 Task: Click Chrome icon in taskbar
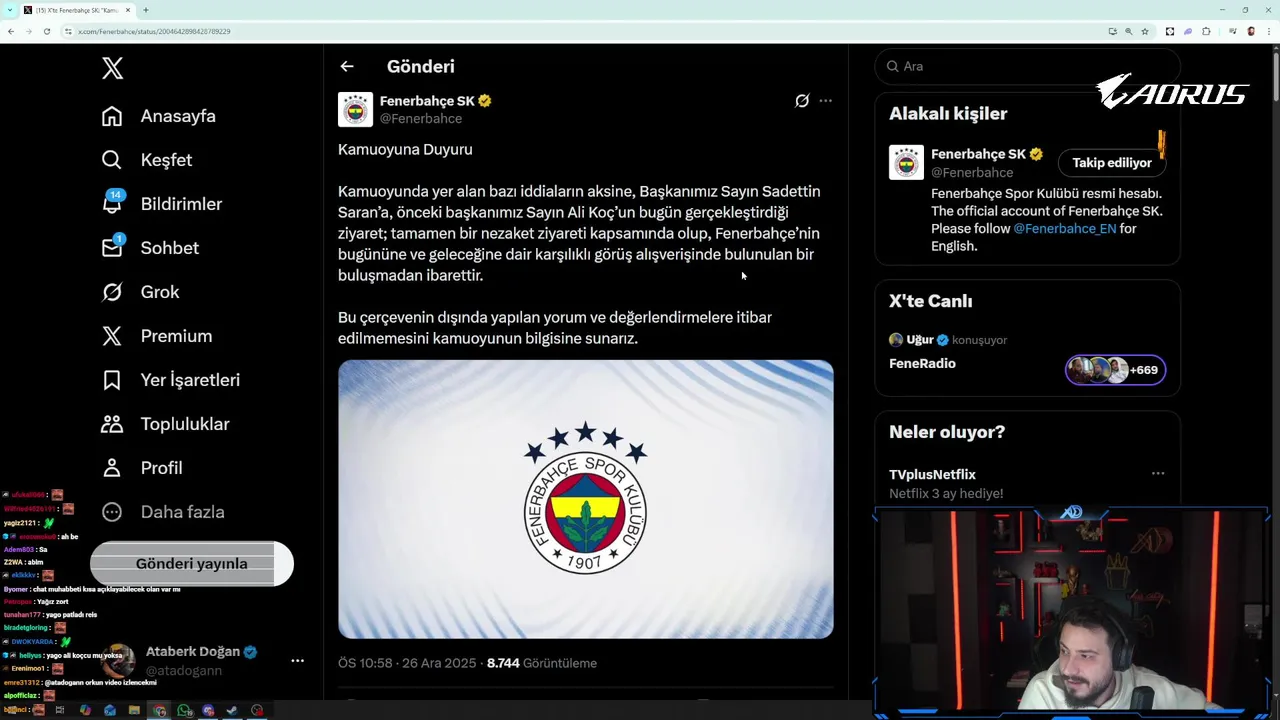pos(159,710)
